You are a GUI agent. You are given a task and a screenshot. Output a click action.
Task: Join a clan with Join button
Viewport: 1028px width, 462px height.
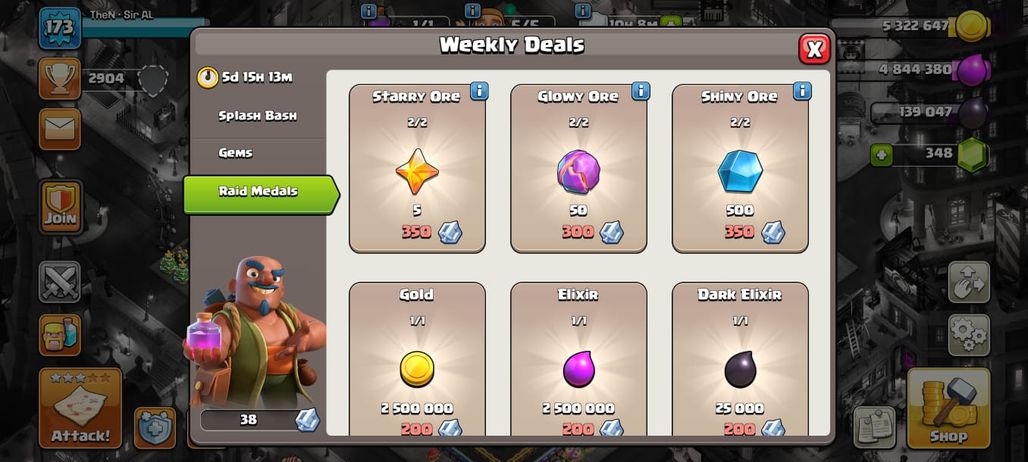point(60,207)
